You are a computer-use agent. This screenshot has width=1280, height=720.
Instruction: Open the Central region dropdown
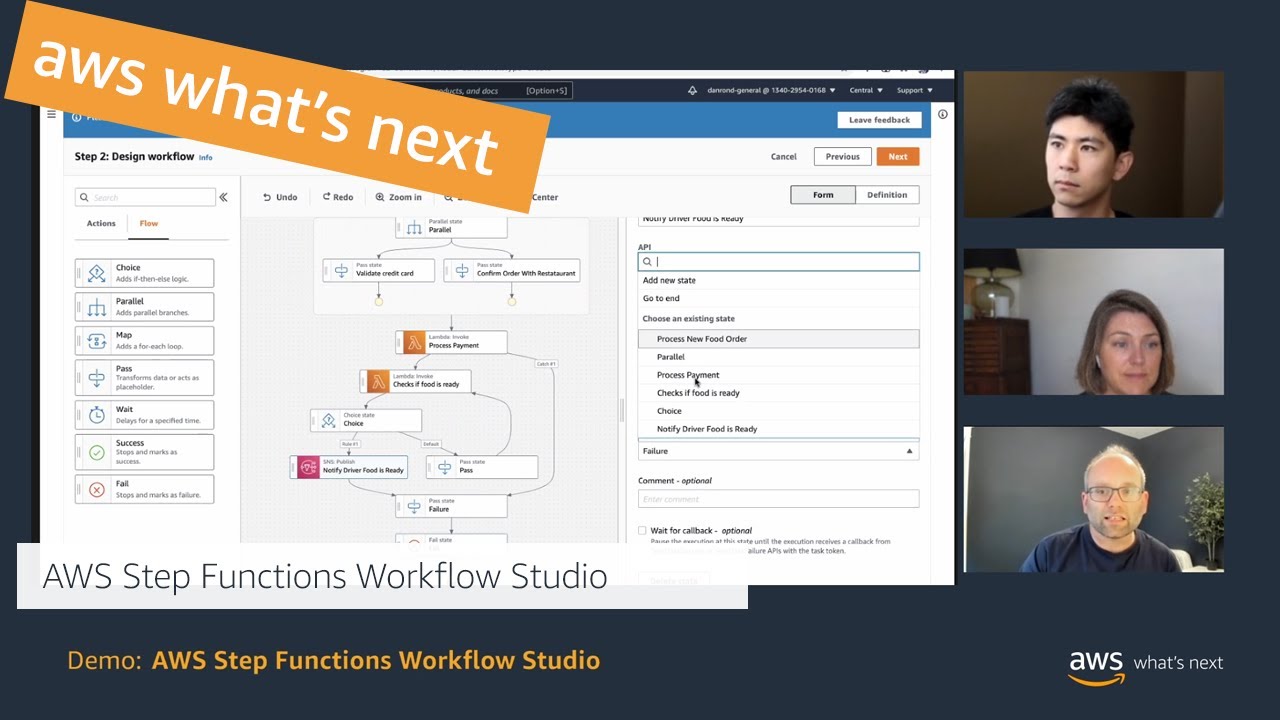point(866,90)
